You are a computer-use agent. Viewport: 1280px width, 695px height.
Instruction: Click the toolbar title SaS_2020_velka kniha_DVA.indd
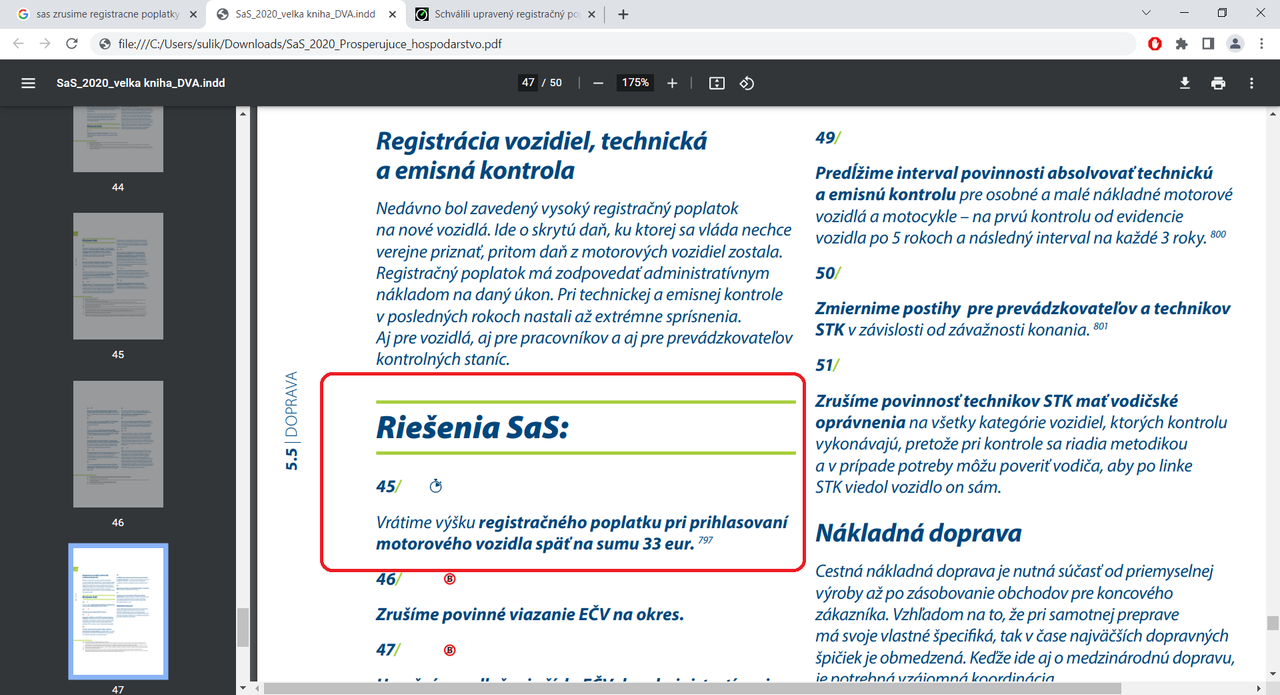(141, 83)
